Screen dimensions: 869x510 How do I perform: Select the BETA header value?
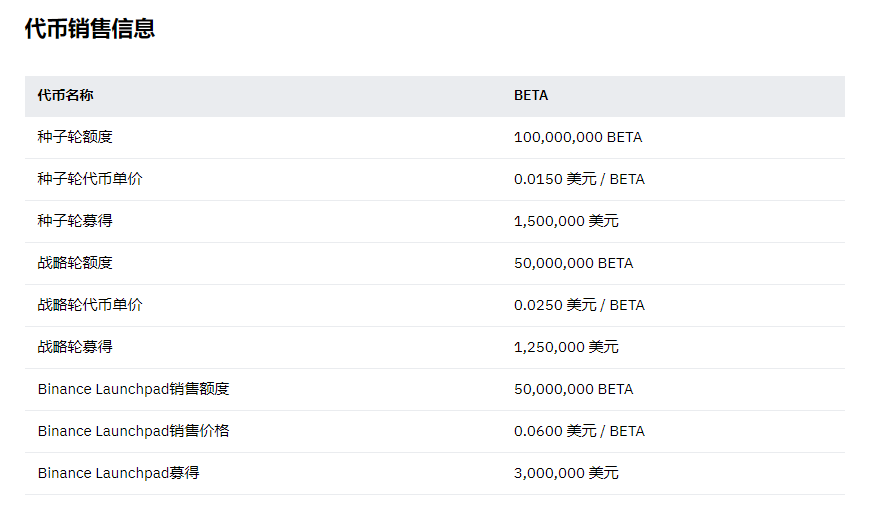coord(531,96)
